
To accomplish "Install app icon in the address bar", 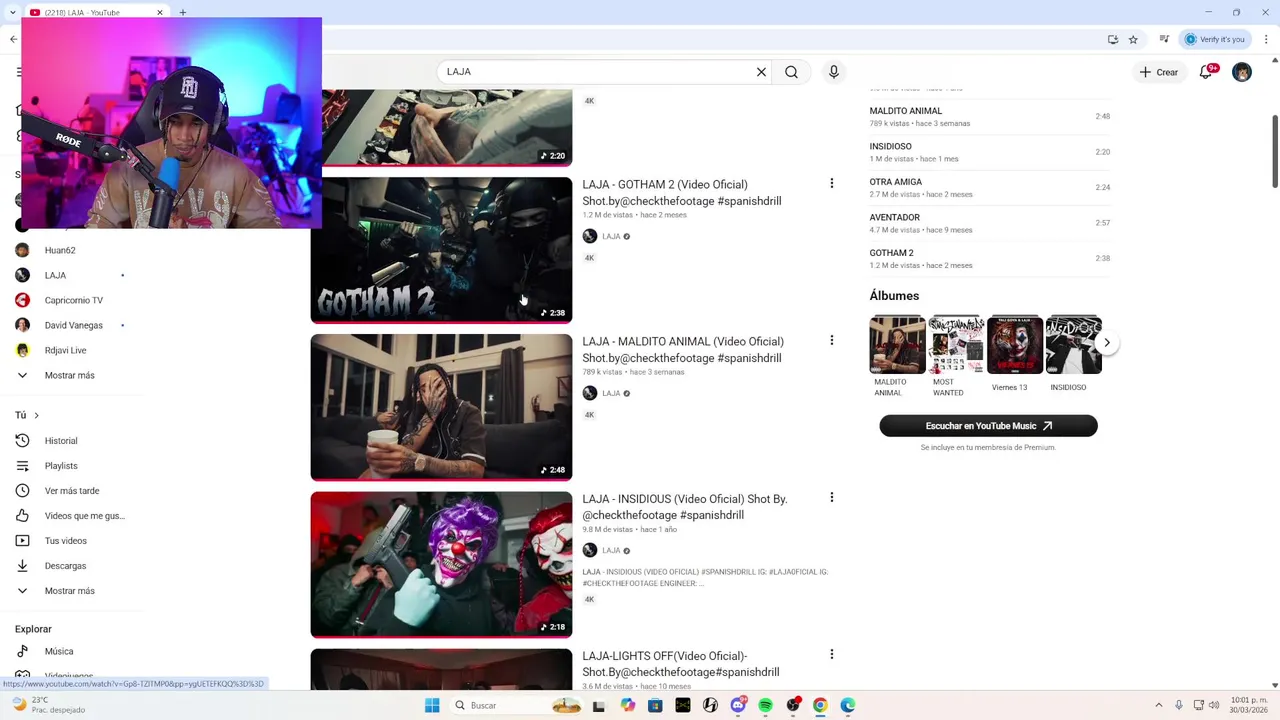I will pos(1113,39).
